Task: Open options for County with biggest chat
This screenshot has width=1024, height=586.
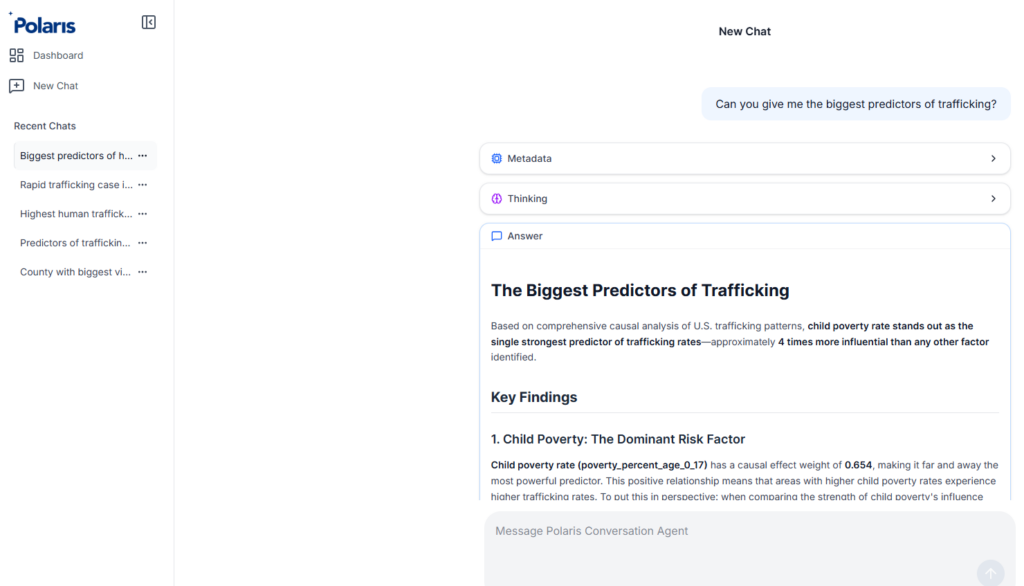Action: click(143, 272)
